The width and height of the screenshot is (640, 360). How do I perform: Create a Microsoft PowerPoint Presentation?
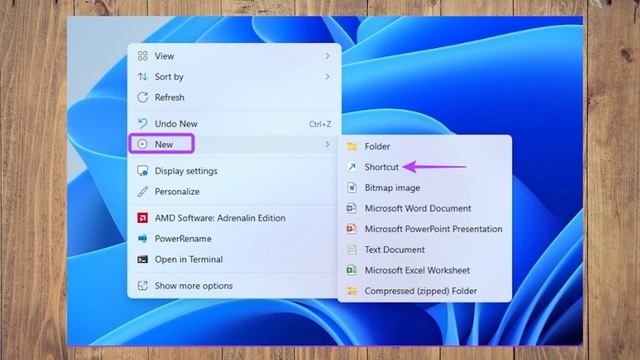tap(424, 229)
